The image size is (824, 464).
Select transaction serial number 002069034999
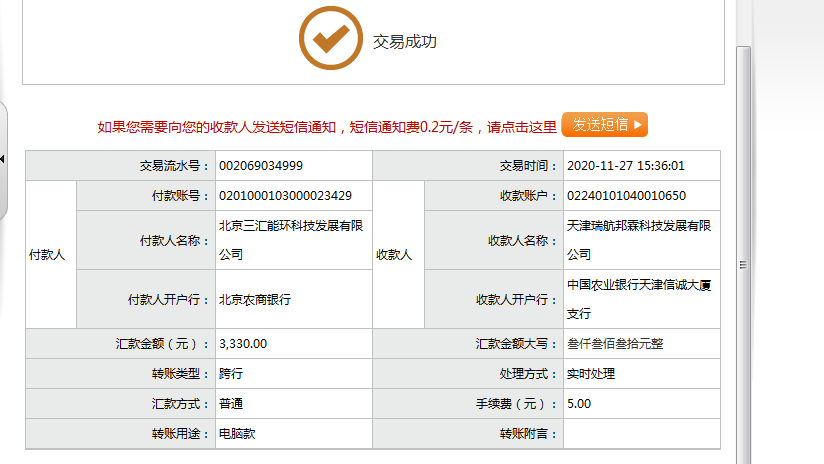[261, 166]
